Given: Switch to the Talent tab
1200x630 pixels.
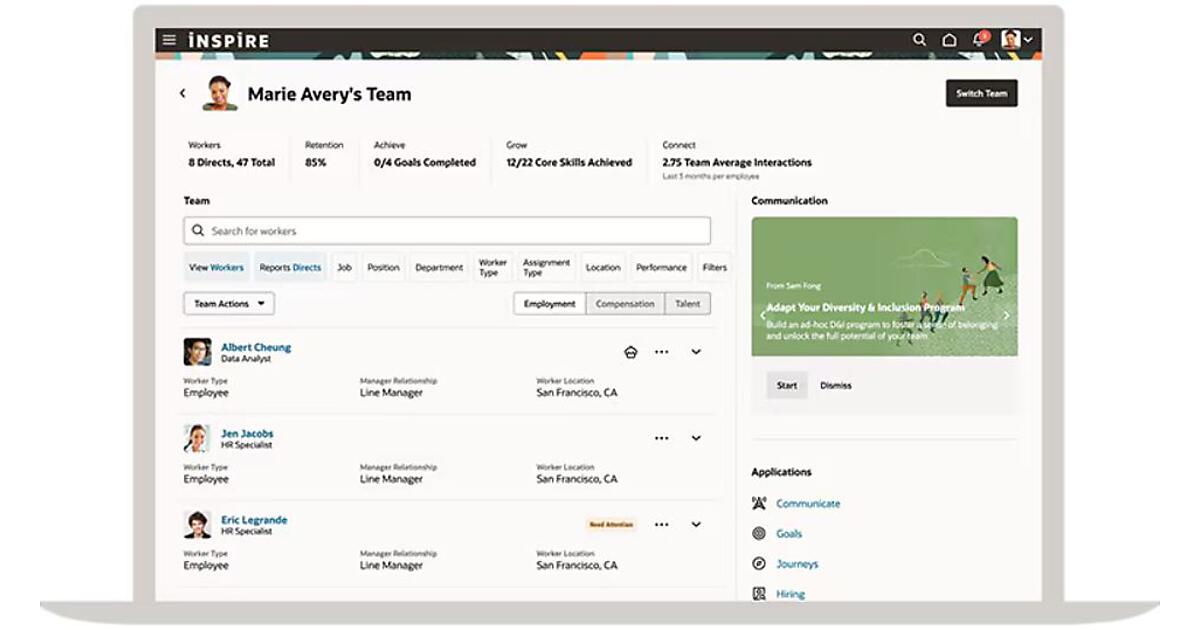Looking at the screenshot, I should tap(687, 304).
